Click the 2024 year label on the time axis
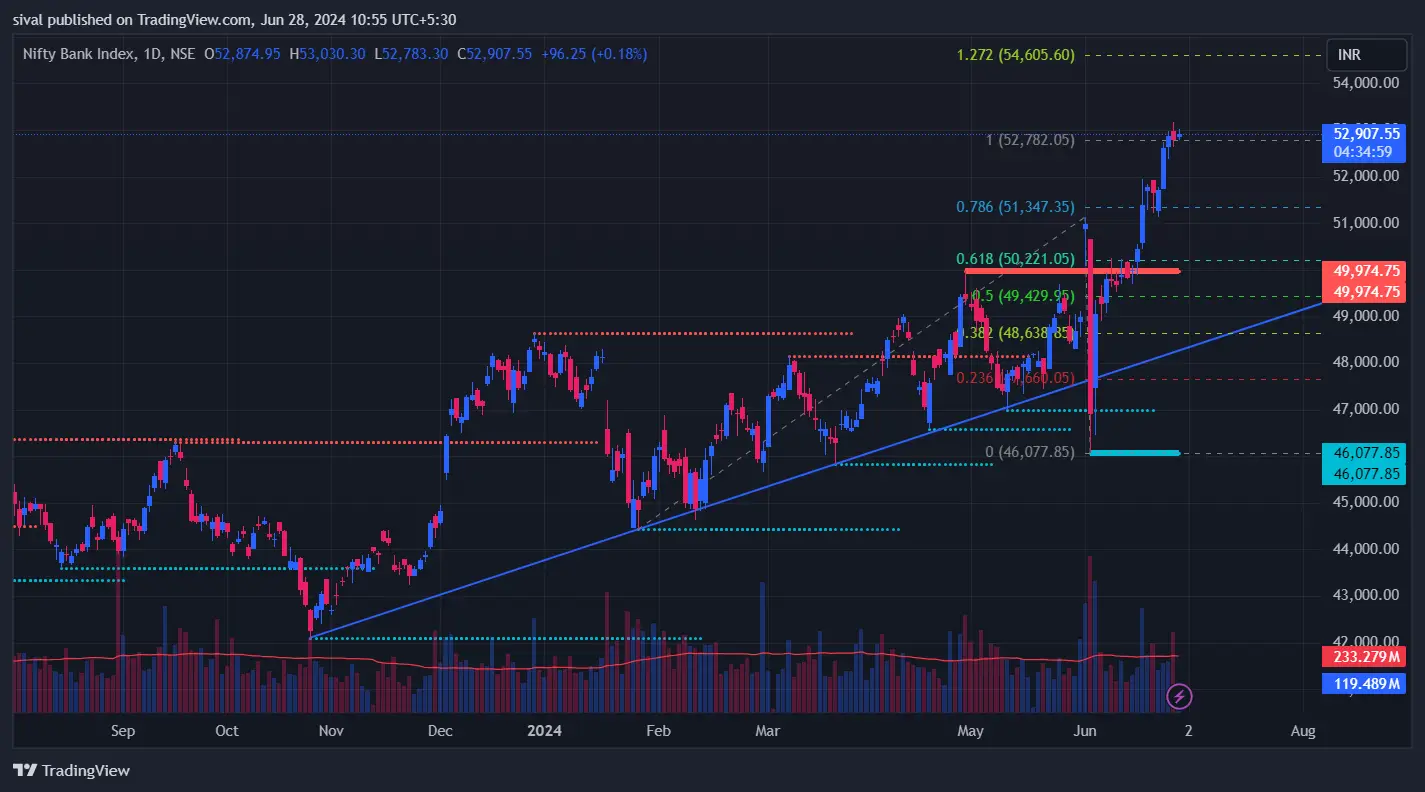This screenshot has height=792, width=1425. point(545,731)
